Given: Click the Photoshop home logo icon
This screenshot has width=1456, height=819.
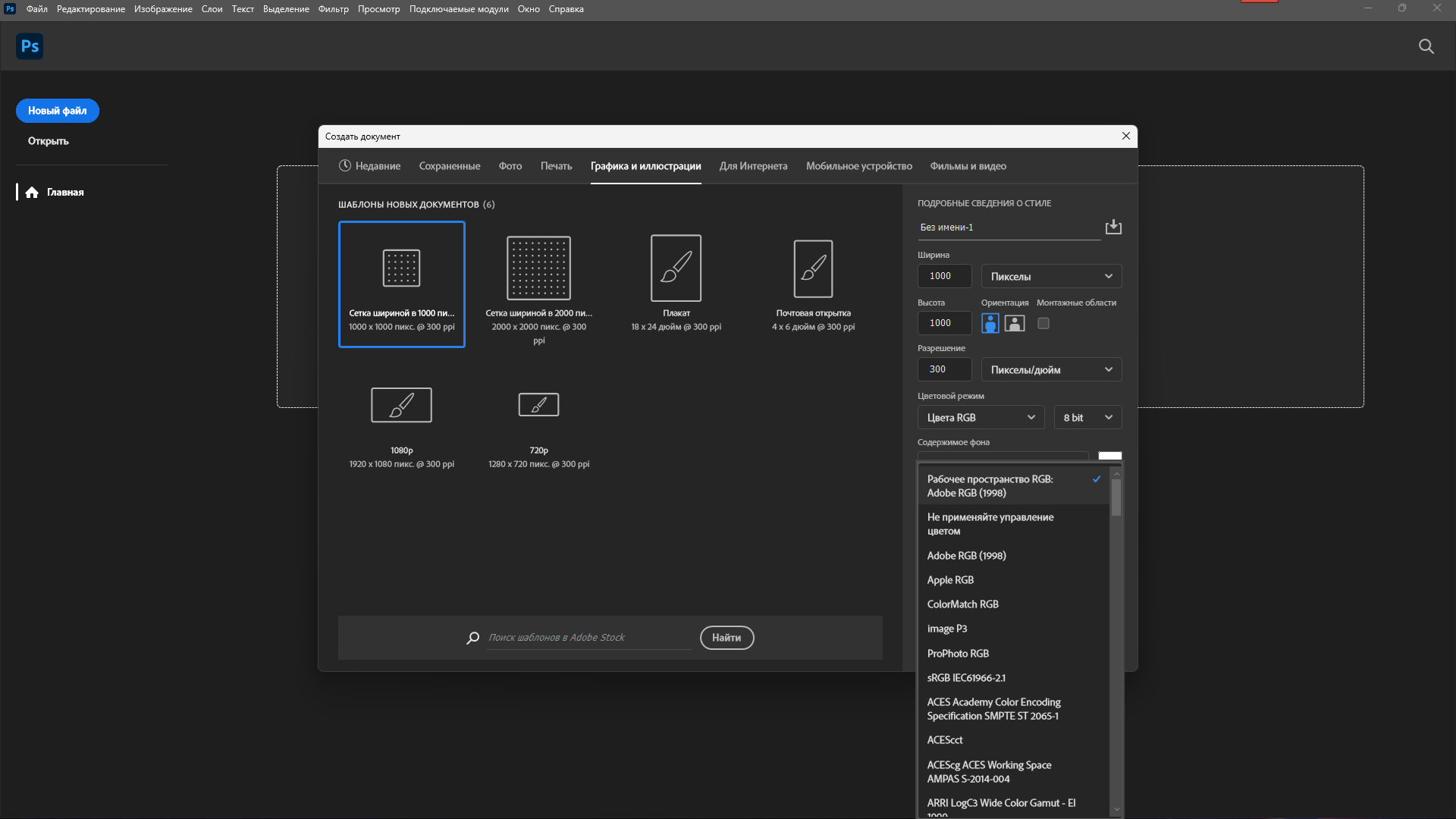Looking at the screenshot, I should pos(30,46).
